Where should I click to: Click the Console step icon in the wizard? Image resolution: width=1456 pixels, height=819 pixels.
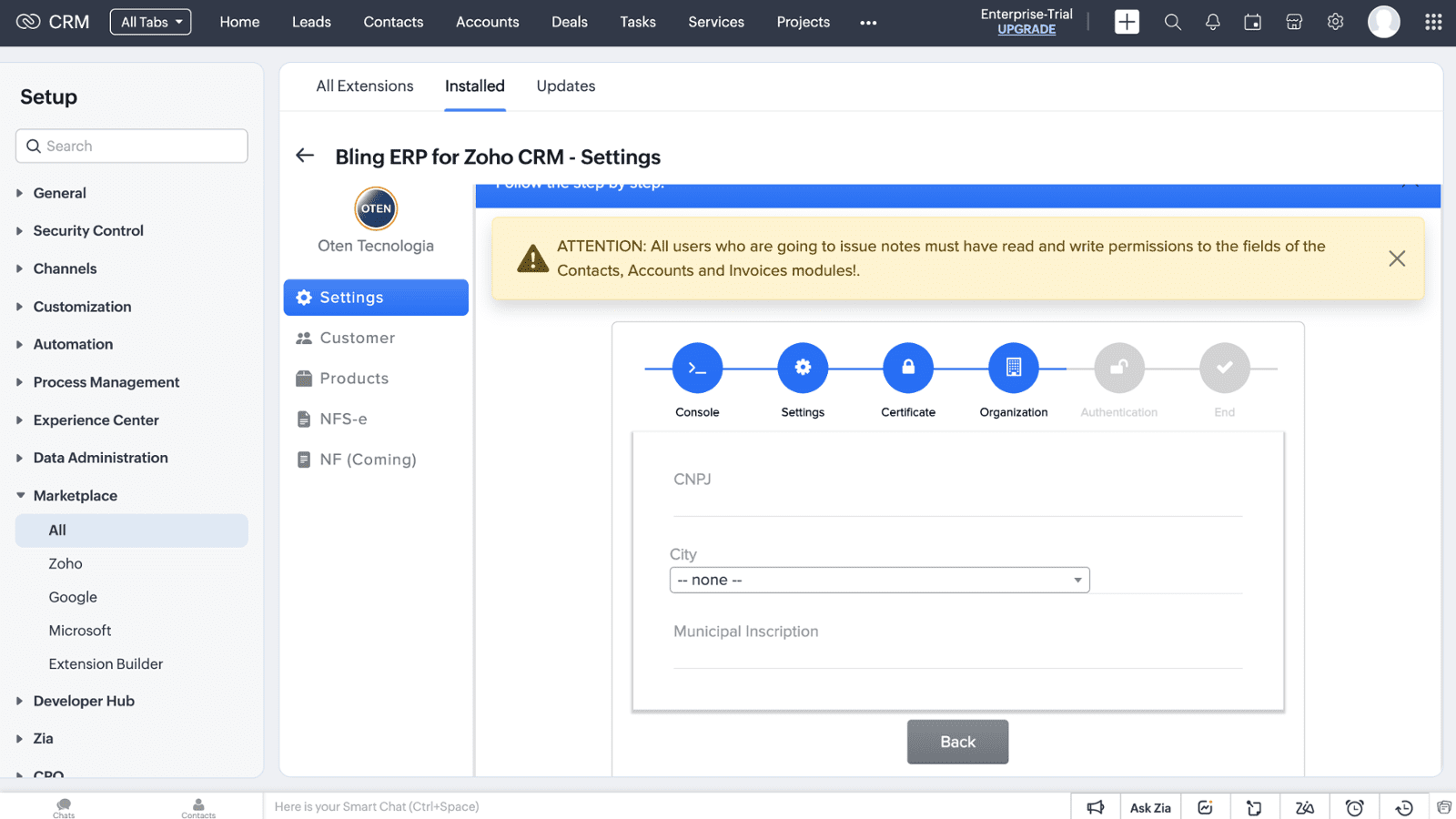tap(697, 368)
